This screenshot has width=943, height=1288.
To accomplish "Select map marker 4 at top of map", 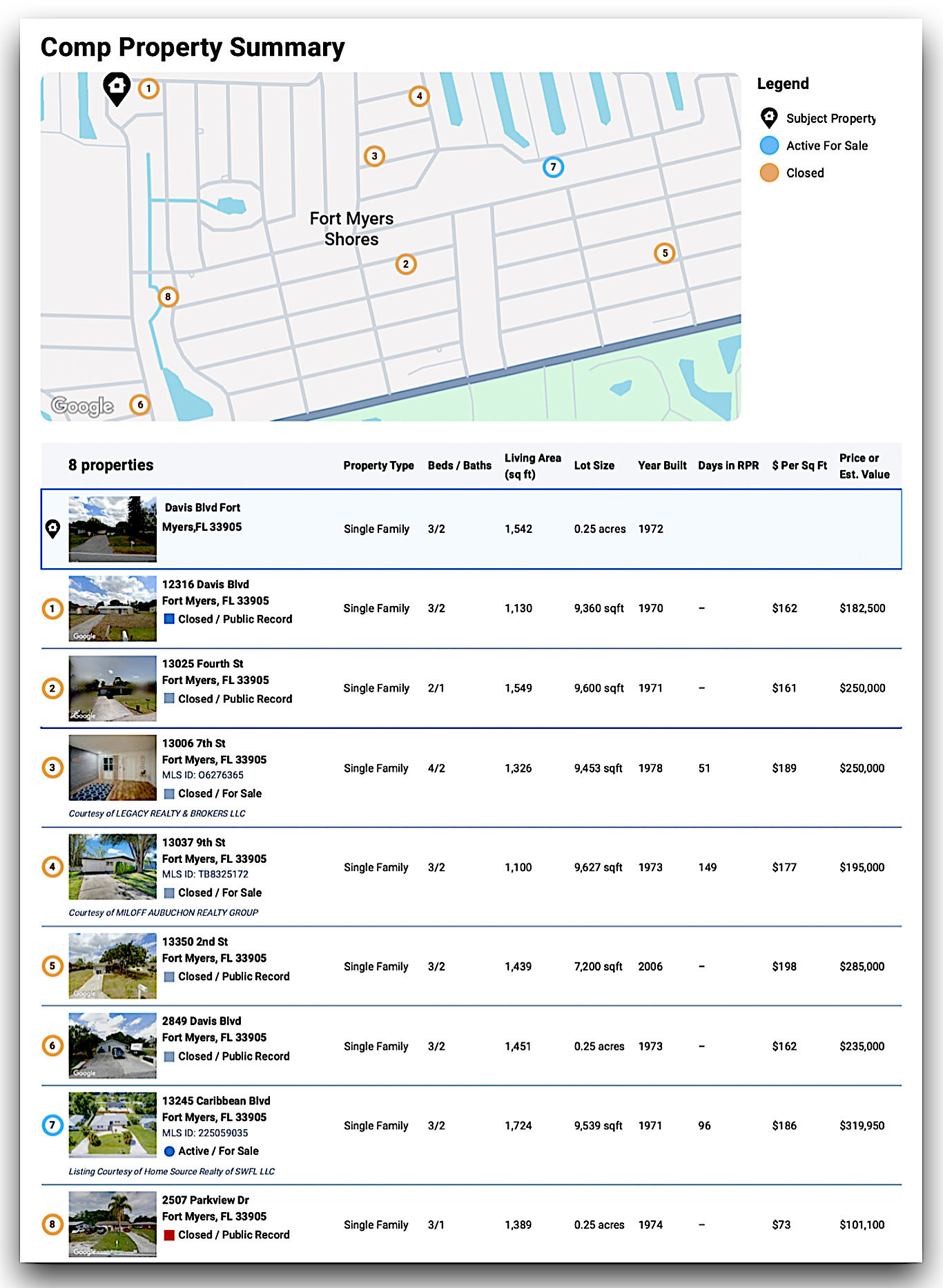I will coord(419,96).
